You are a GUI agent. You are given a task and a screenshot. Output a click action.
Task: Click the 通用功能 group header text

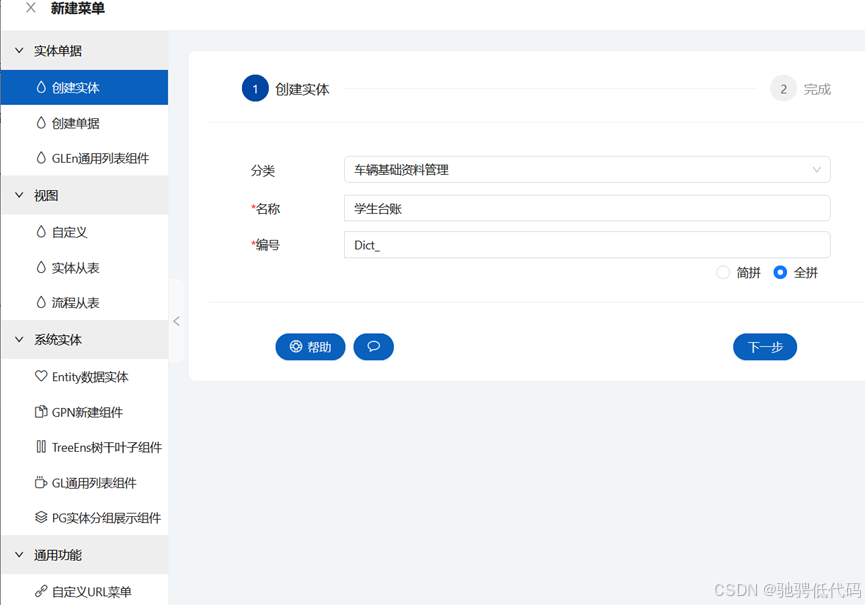coord(57,554)
